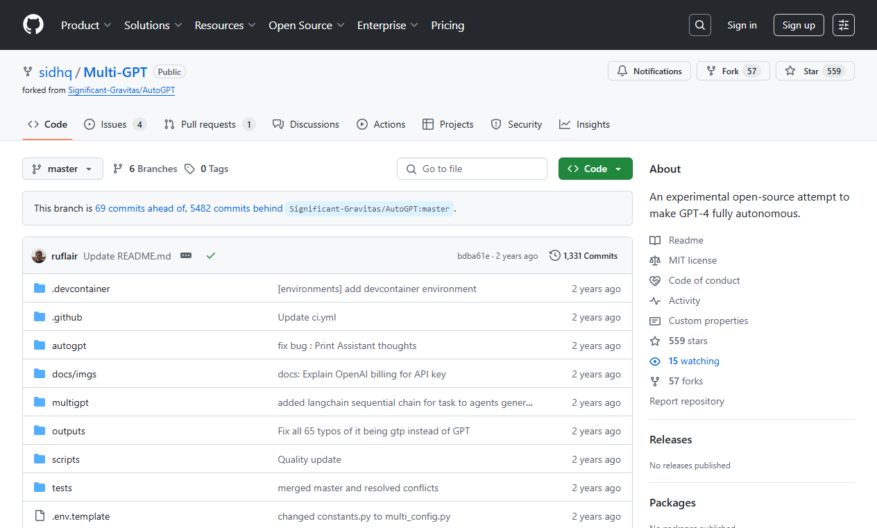The height and width of the screenshot is (528, 877).
Task: Open the 15 watching link
Action: (x=694, y=361)
